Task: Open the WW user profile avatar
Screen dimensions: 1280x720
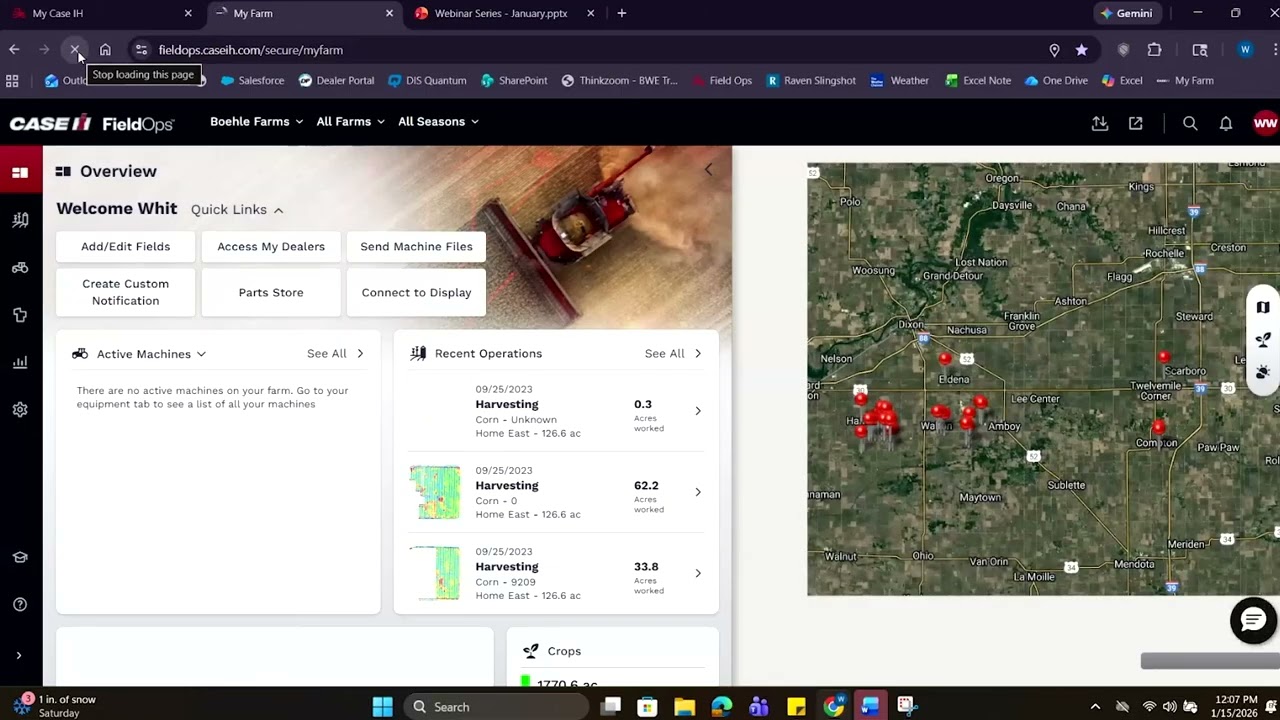Action: click(1265, 123)
